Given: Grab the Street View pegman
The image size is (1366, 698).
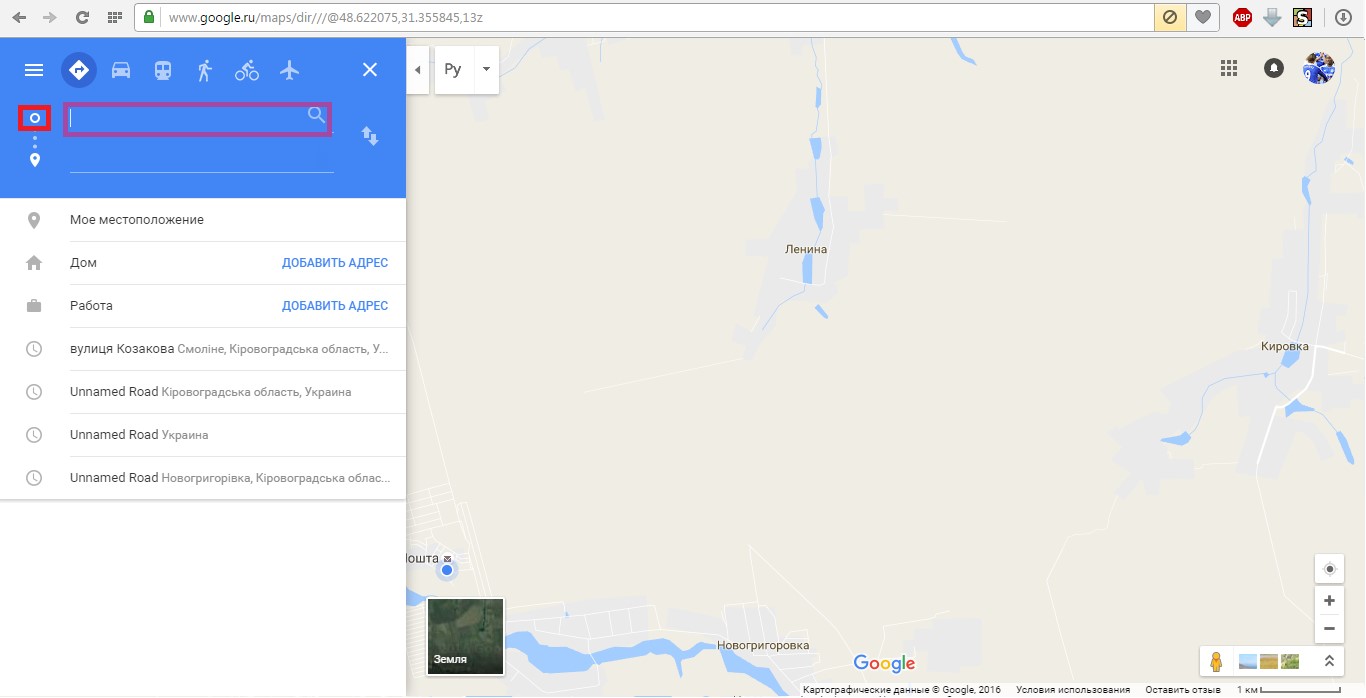Looking at the screenshot, I should pos(1216,661).
